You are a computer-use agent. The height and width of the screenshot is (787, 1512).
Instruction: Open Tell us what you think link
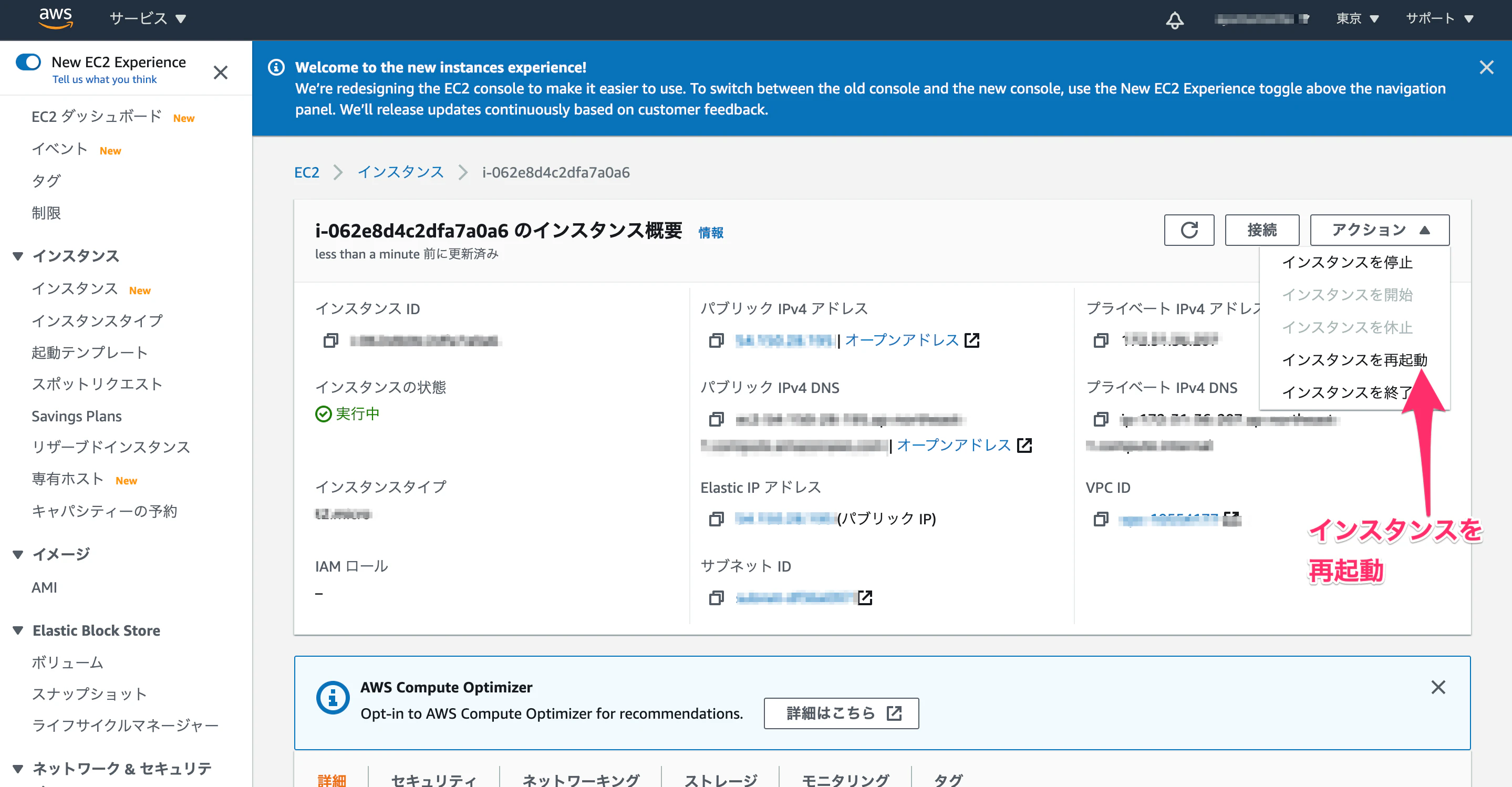[105, 79]
